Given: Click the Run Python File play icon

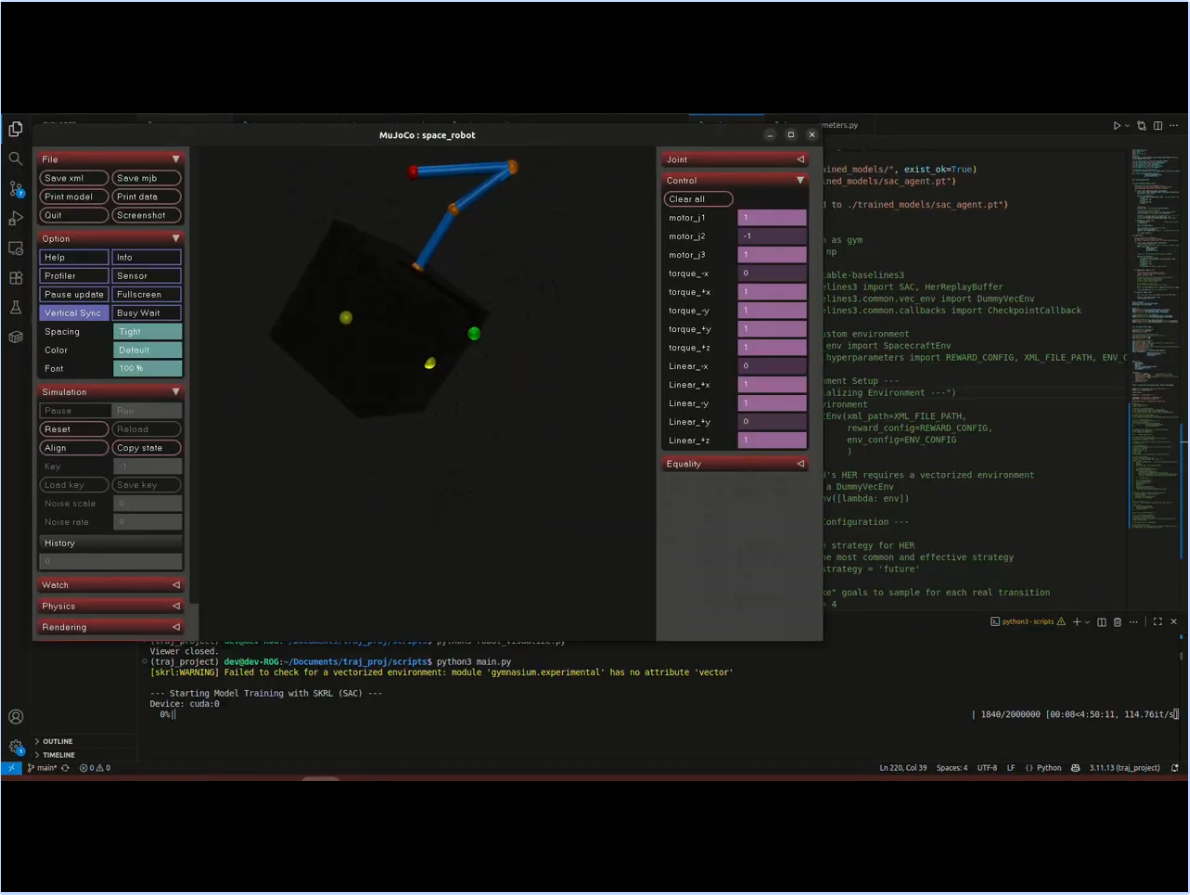Looking at the screenshot, I should click(x=1117, y=126).
